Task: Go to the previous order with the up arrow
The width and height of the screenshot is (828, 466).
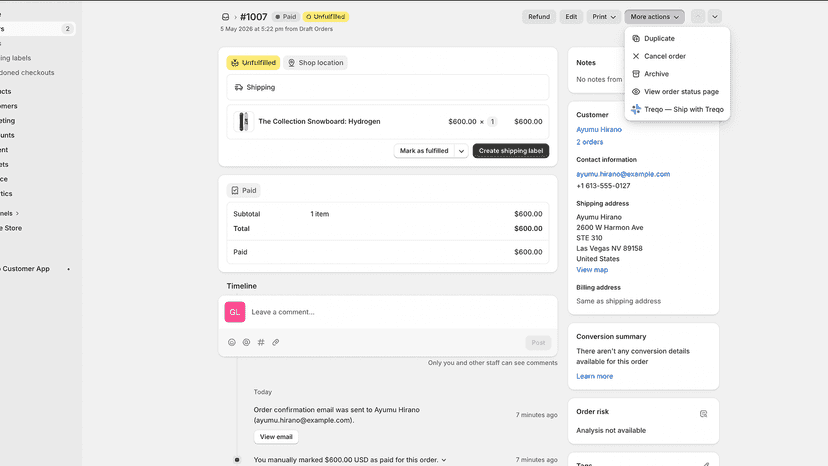Action: 698,17
